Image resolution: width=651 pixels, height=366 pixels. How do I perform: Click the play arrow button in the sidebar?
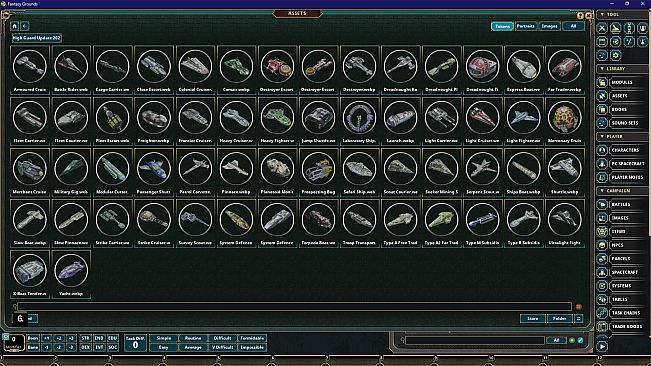pos(602,346)
